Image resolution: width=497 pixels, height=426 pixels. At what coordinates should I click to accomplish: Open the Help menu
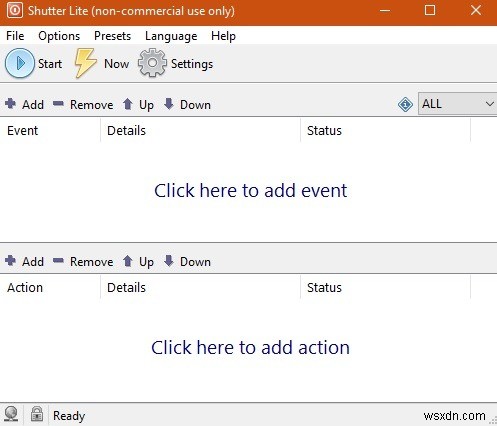223,36
